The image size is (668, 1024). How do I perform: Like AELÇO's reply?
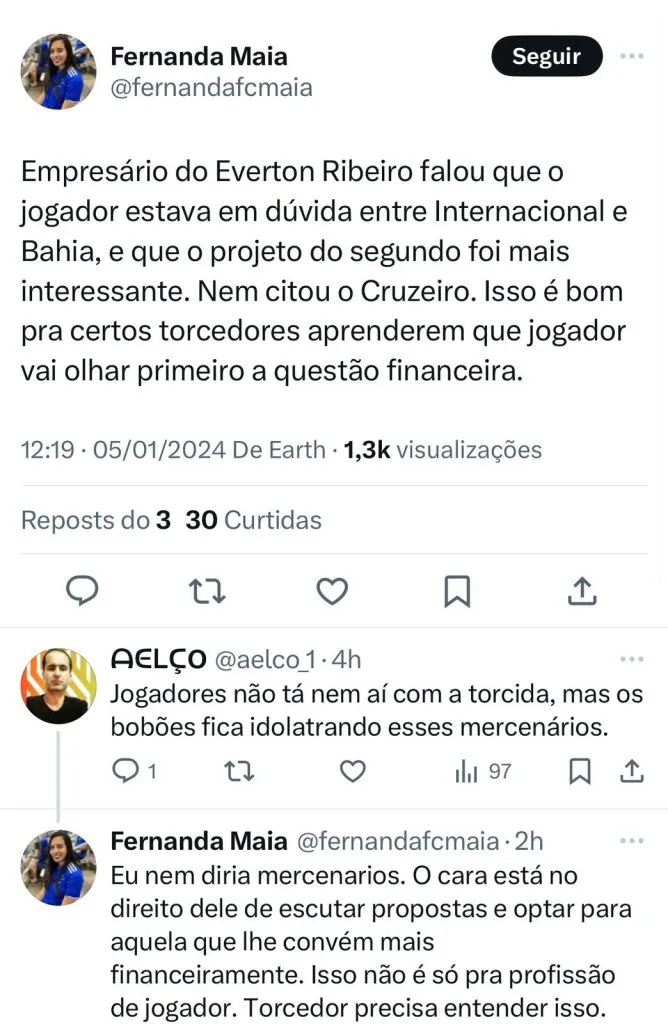point(352,771)
